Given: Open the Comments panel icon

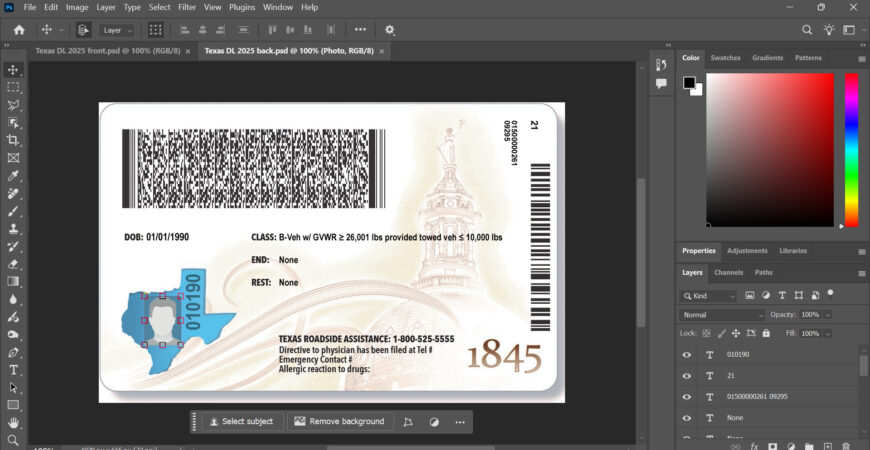Looking at the screenshot, I should click(x=661, y=83).
